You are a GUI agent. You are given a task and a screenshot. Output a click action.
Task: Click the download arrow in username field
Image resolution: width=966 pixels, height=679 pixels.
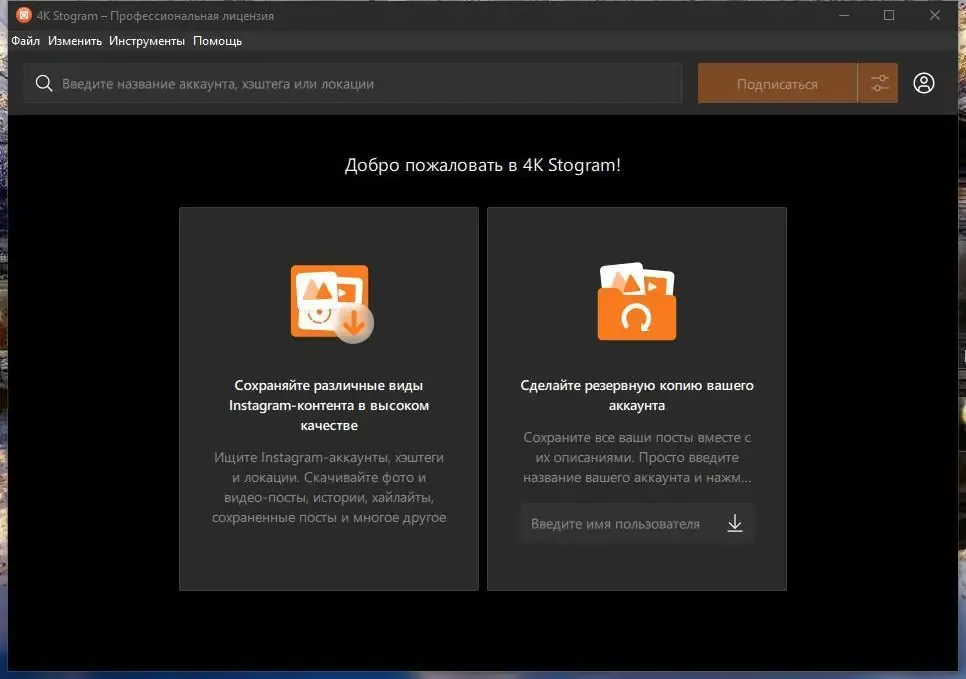(x=734, y=524)
